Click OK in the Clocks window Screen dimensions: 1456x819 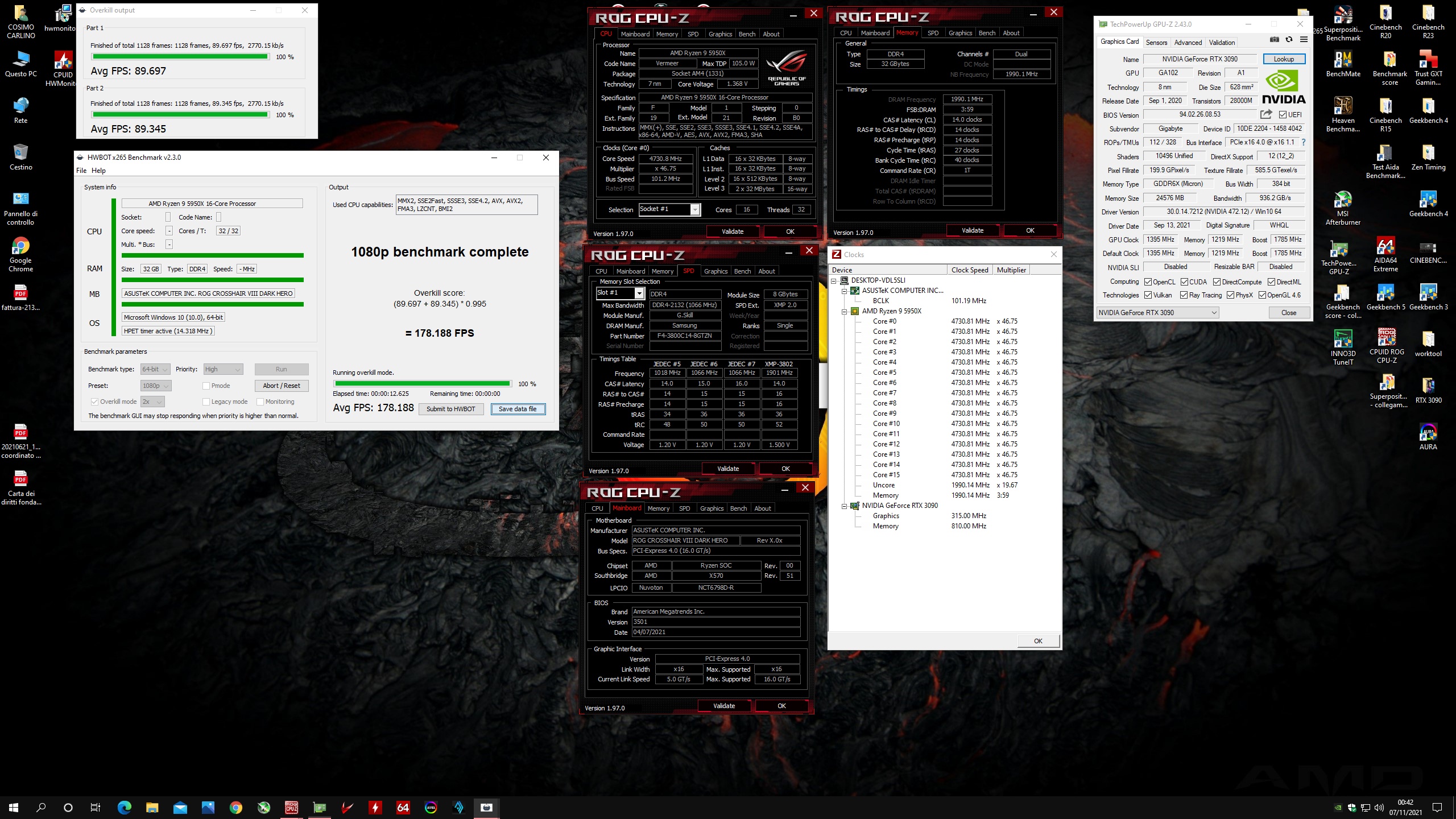click(1038, 641)
